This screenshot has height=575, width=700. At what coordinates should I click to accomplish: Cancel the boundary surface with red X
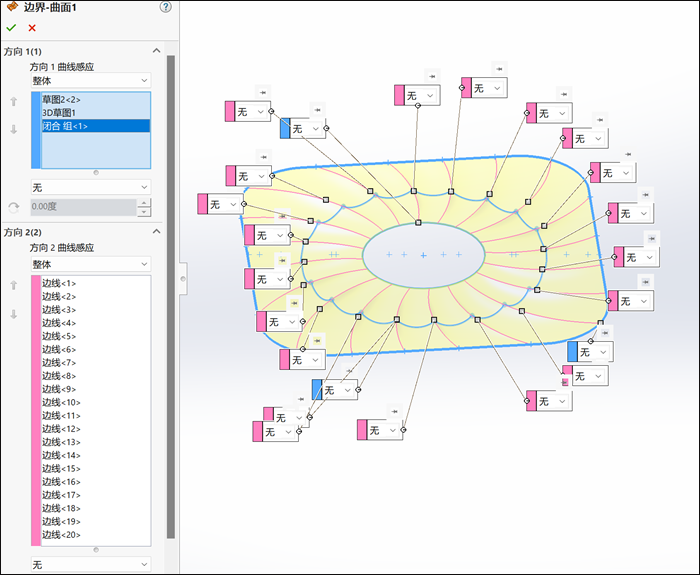32,28
